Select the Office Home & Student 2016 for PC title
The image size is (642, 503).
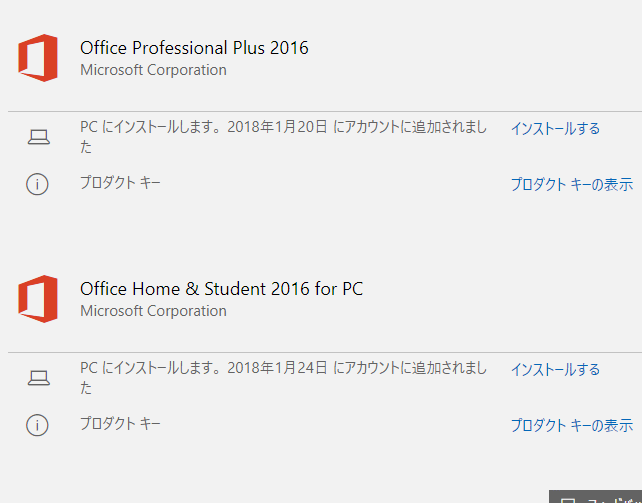pyautogui.click(x=222, y=289)
